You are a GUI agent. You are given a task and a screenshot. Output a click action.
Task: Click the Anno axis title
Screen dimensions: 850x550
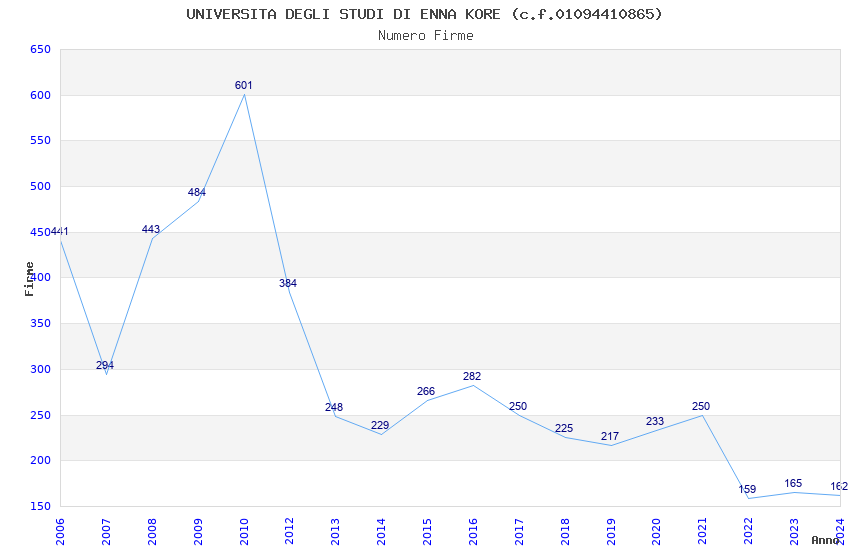[x=825, y=540]
